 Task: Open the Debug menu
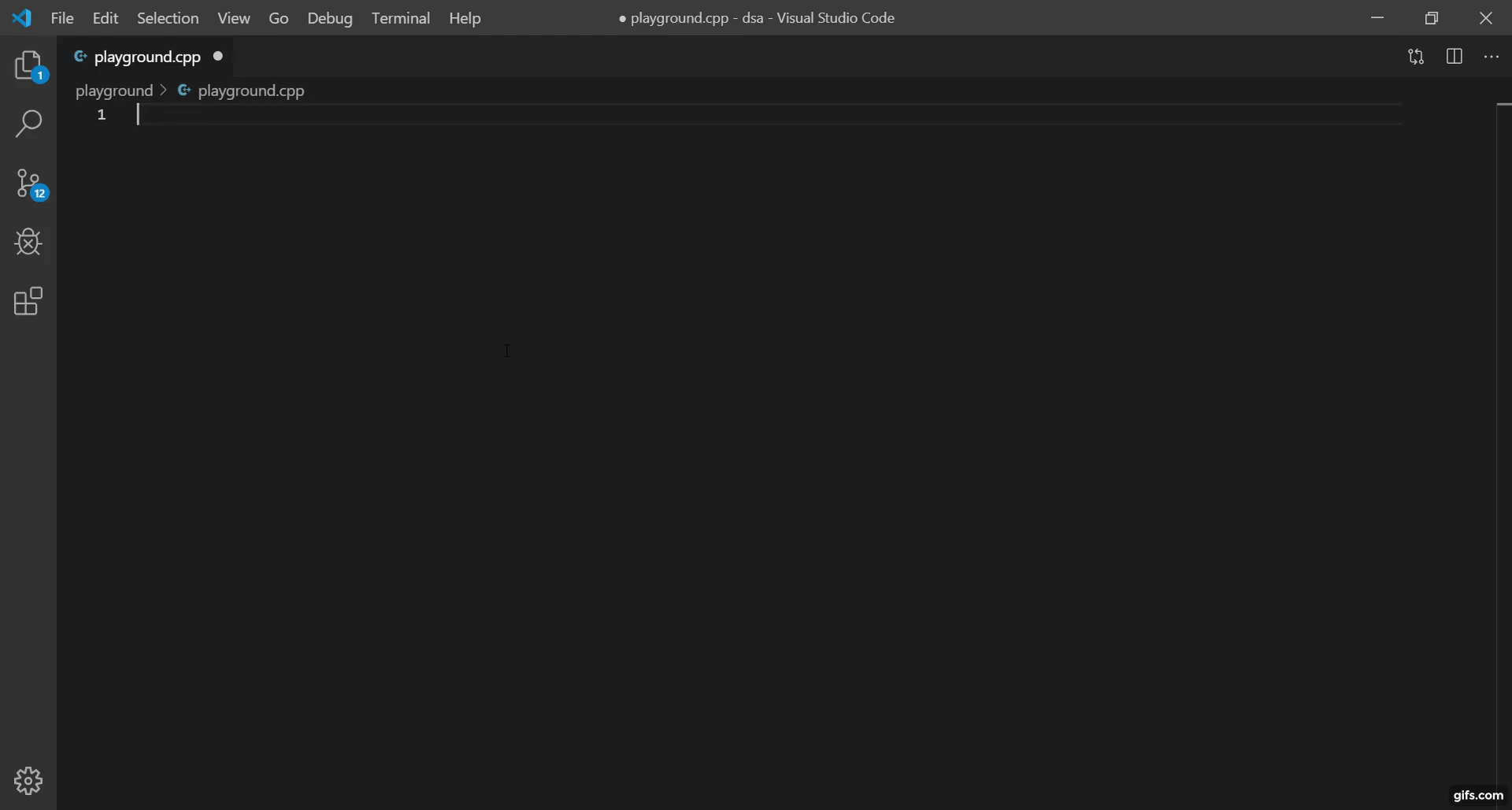[x=330, y=18]
